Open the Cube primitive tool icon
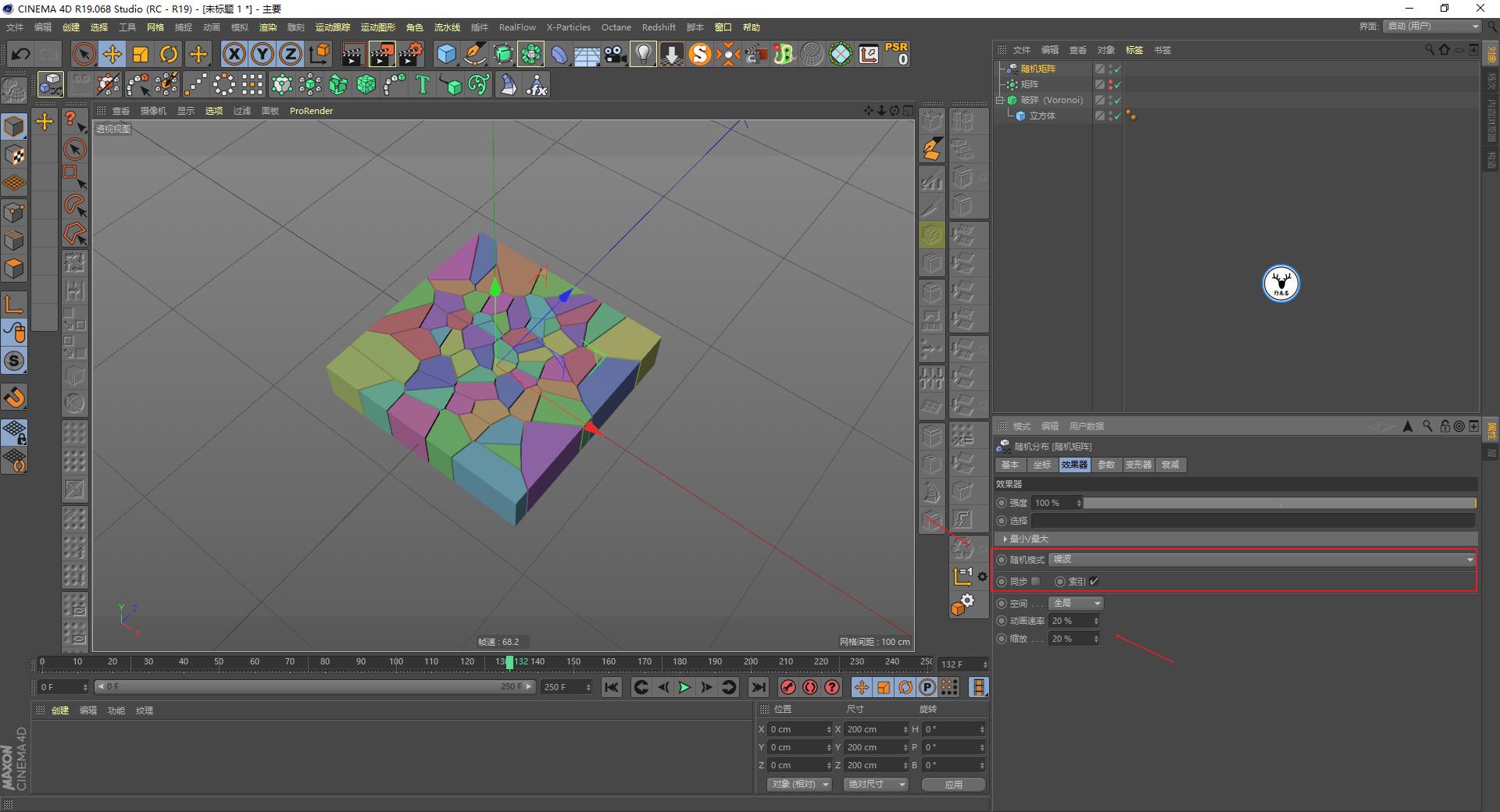Viewport: 1500px width, 812px height. click(x=447, y=54)
